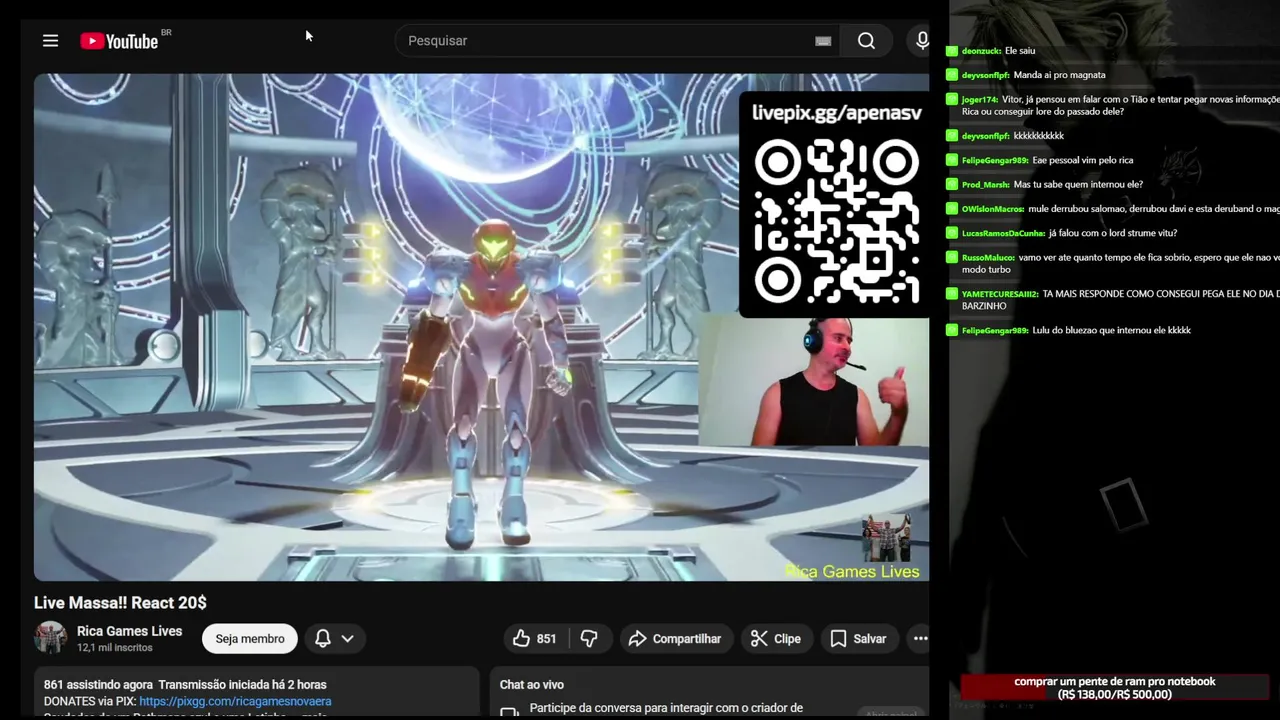The image size is (1280, 720).
Task: Create a clip with the Clipe button
Action: click(776, 639)
